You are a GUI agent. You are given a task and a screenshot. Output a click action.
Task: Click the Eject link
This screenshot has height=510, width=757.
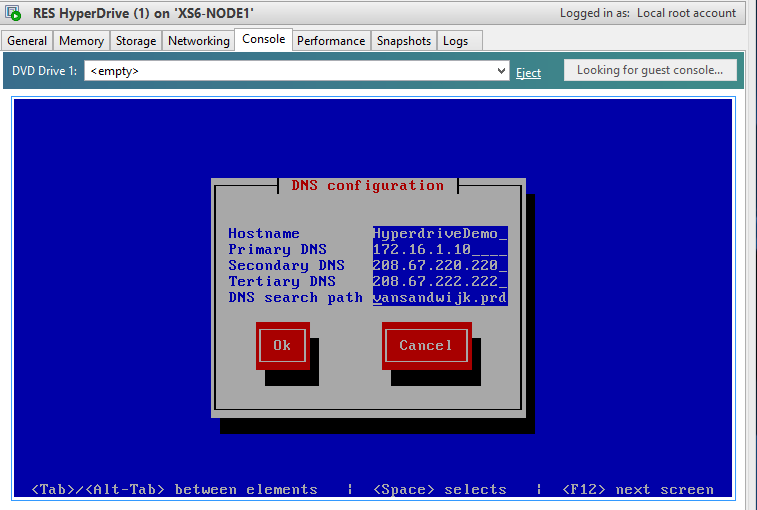click(528, 73)
